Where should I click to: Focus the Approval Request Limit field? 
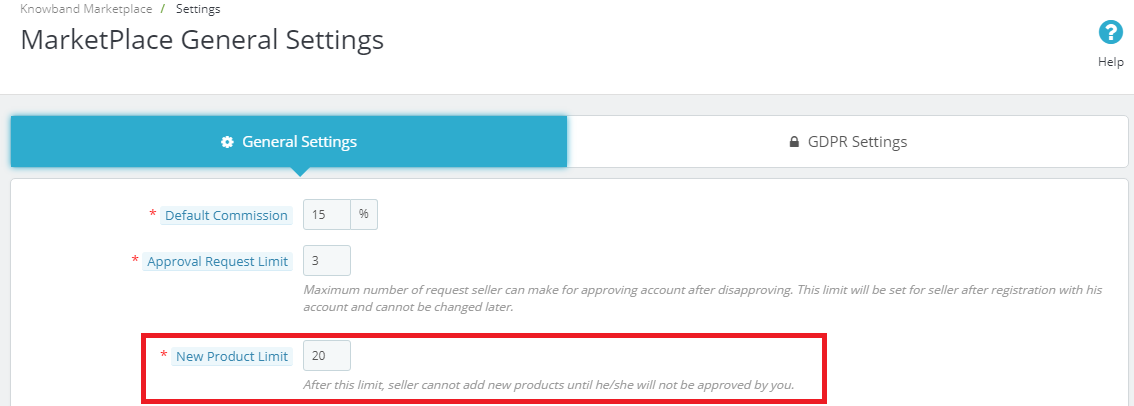point(327,261)
